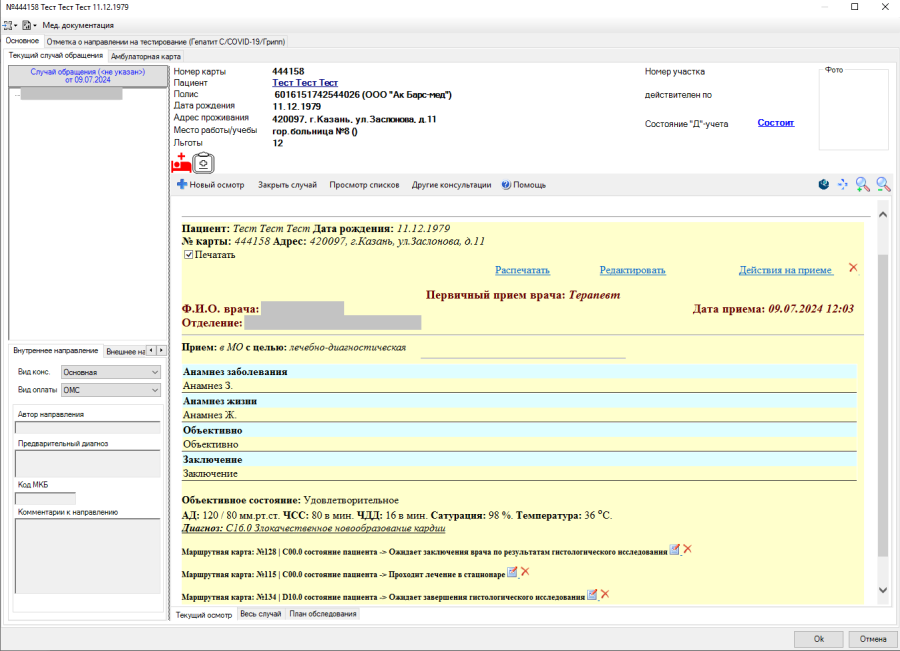Select the grayed case tree item

(x=71, y=94)
